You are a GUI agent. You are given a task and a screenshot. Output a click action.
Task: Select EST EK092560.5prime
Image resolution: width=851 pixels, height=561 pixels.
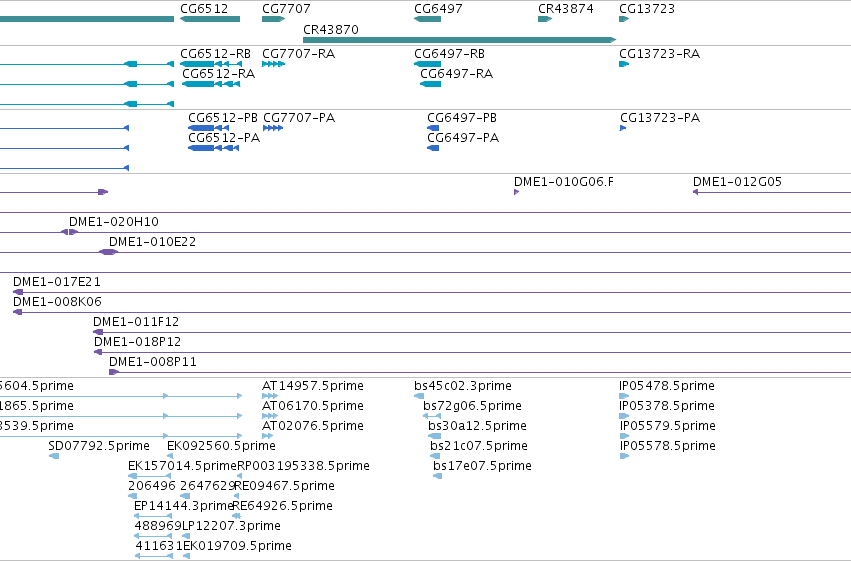[170, 456]
